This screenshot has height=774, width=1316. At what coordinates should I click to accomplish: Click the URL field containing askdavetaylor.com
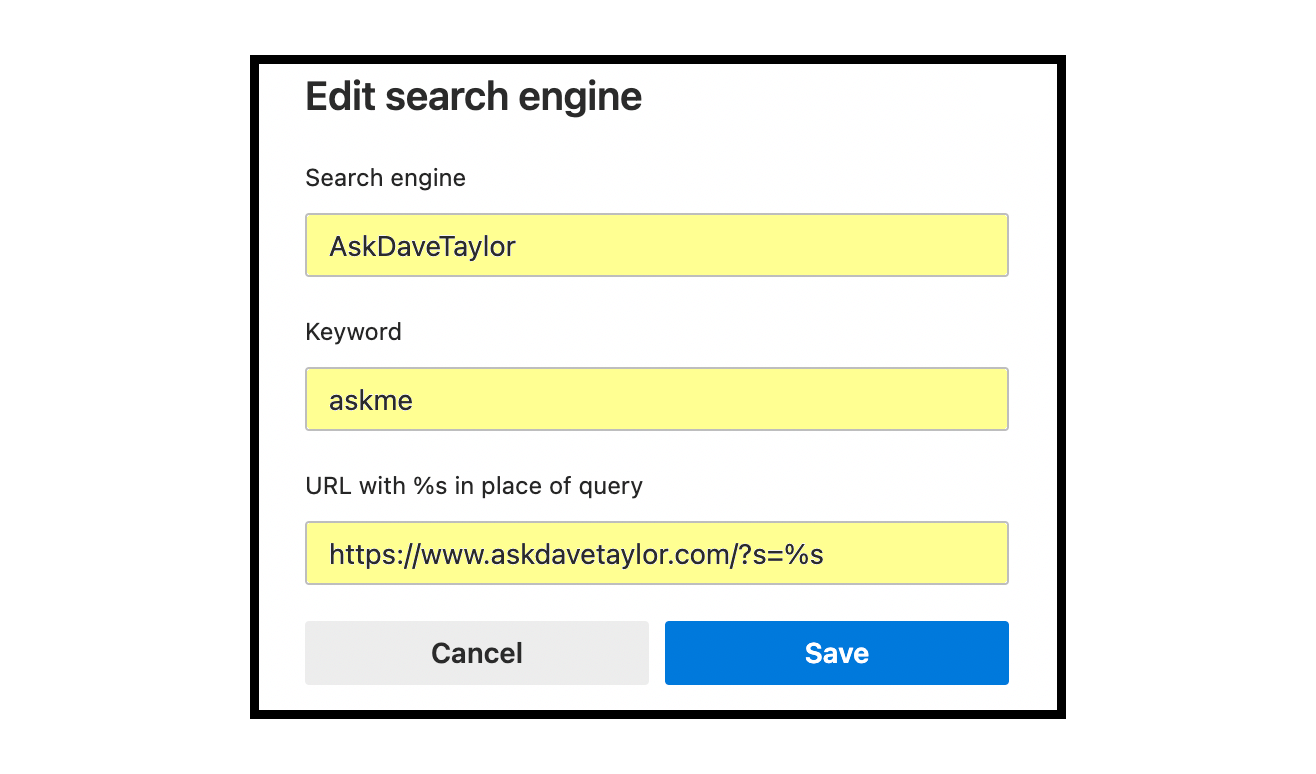click(656, 553)
